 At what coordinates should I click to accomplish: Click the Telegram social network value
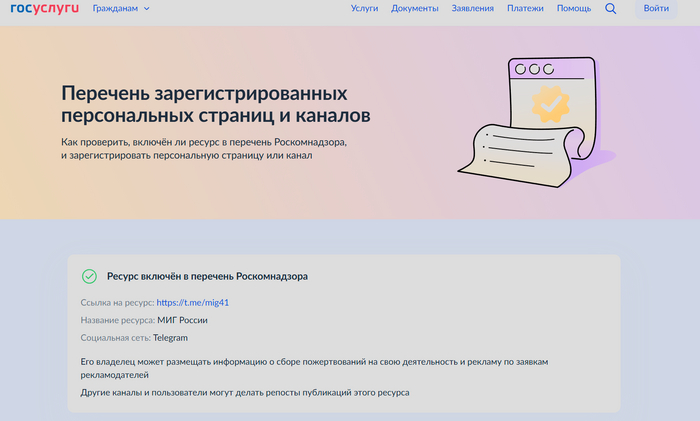[x=170, y=338]
